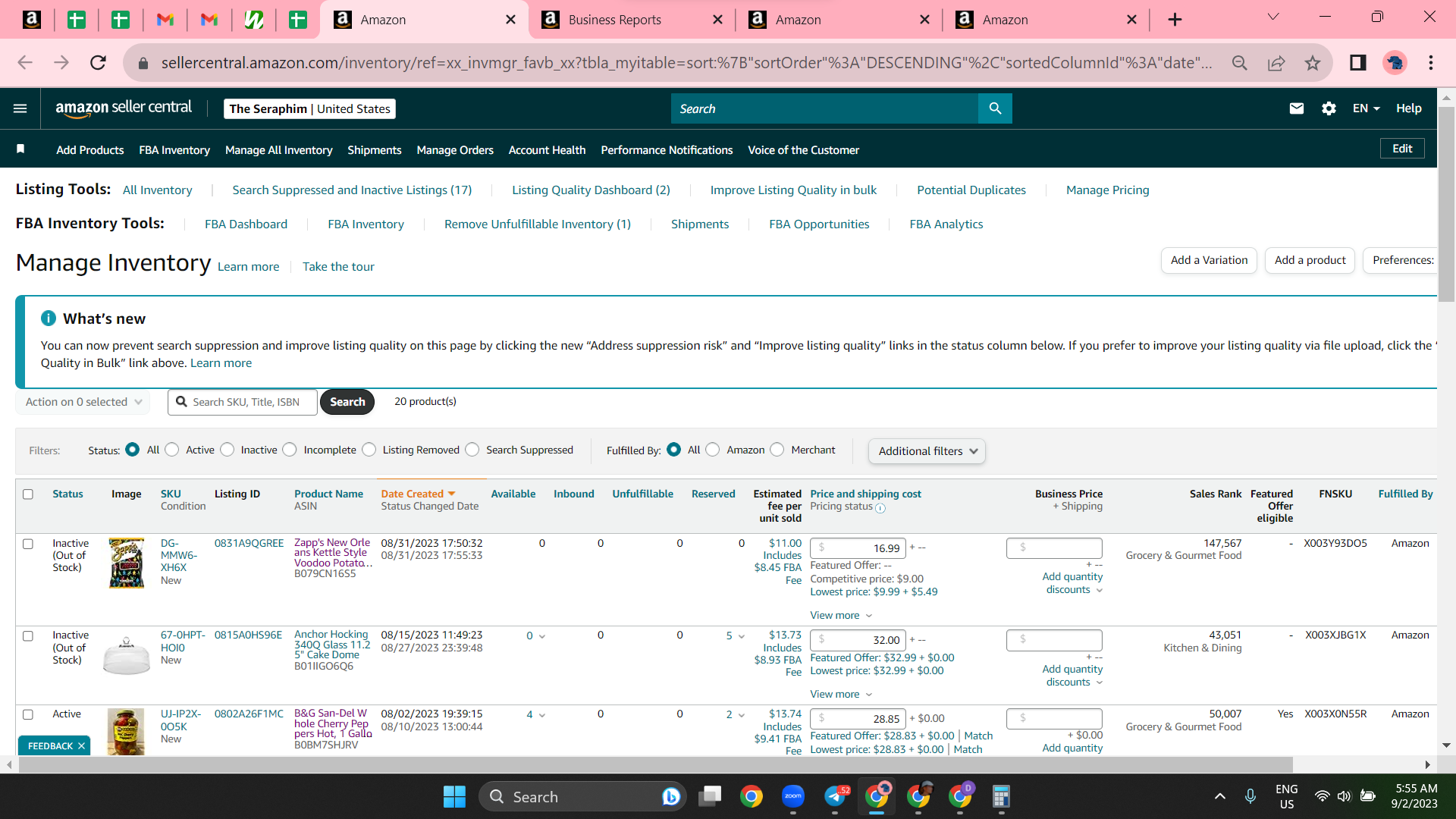The height and width of the screenshot is (819, 1456).
Task: Filter Fulfilled By Merchant
Action: pos(777,450)
